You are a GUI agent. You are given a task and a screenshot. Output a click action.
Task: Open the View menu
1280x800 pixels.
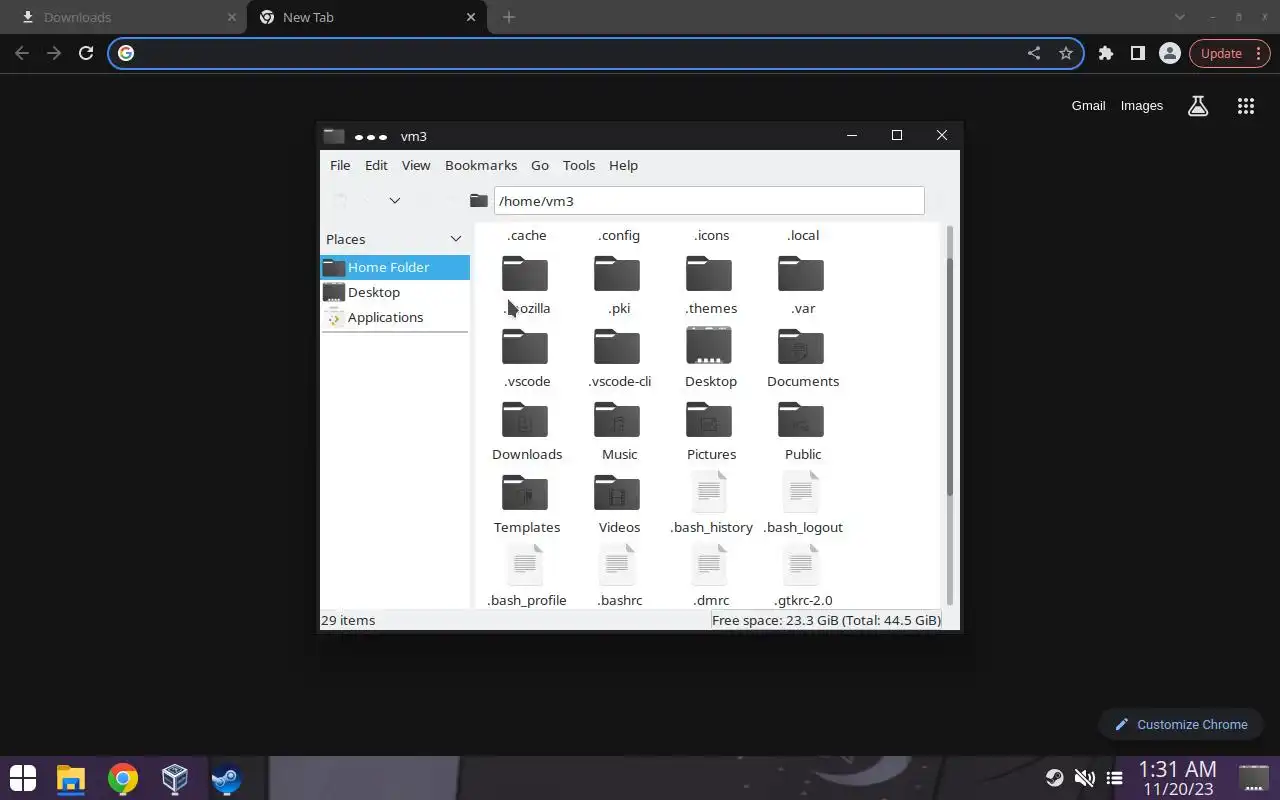pyautogui.click(x=416, y=165)
